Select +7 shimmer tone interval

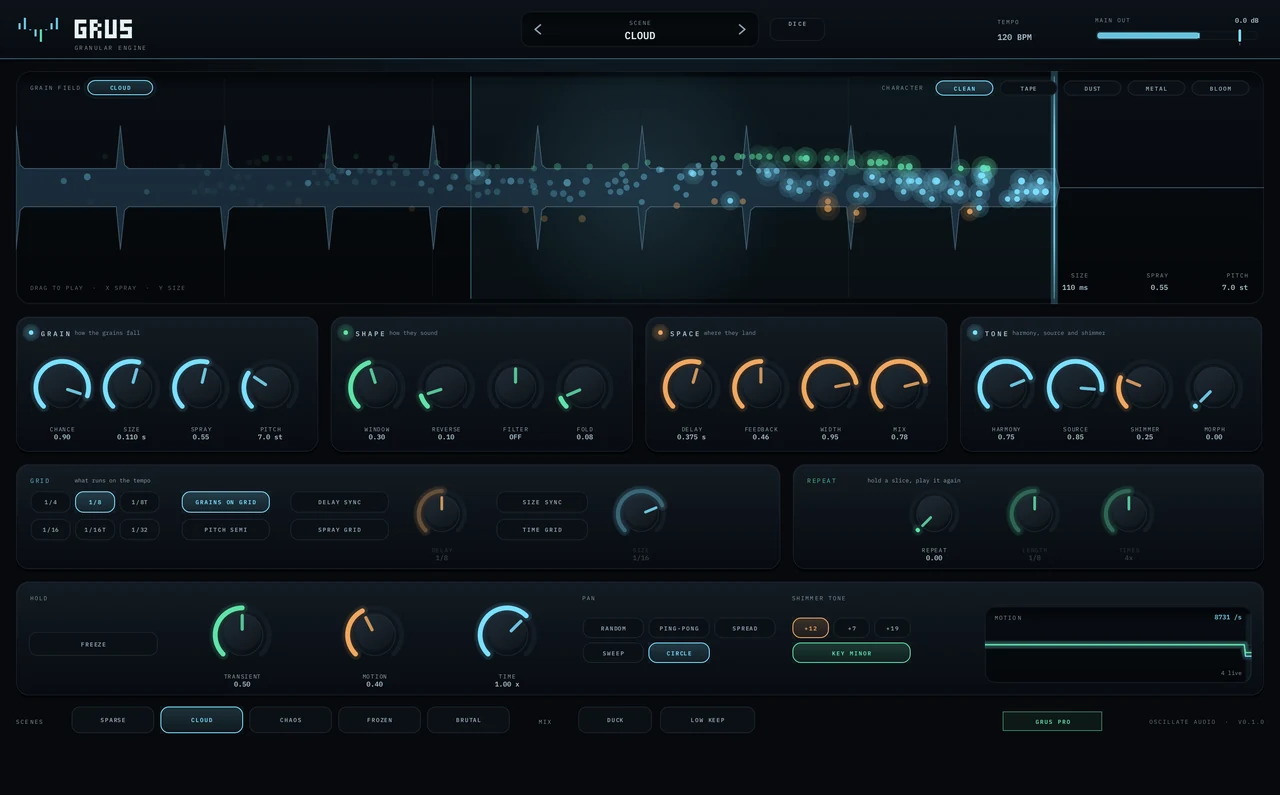[x=851, y=628]
